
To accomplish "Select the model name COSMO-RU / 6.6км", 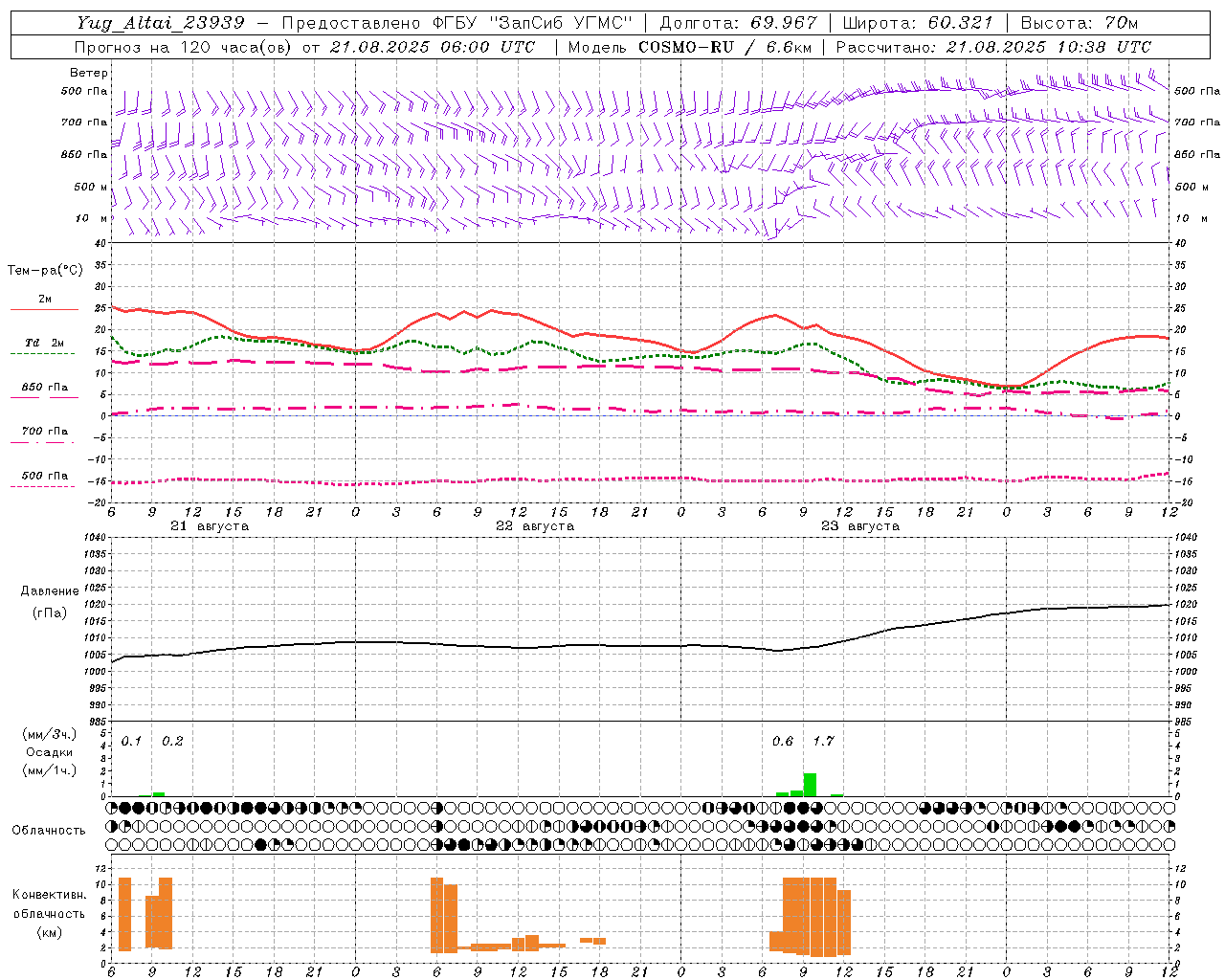I will pos(724,47).
